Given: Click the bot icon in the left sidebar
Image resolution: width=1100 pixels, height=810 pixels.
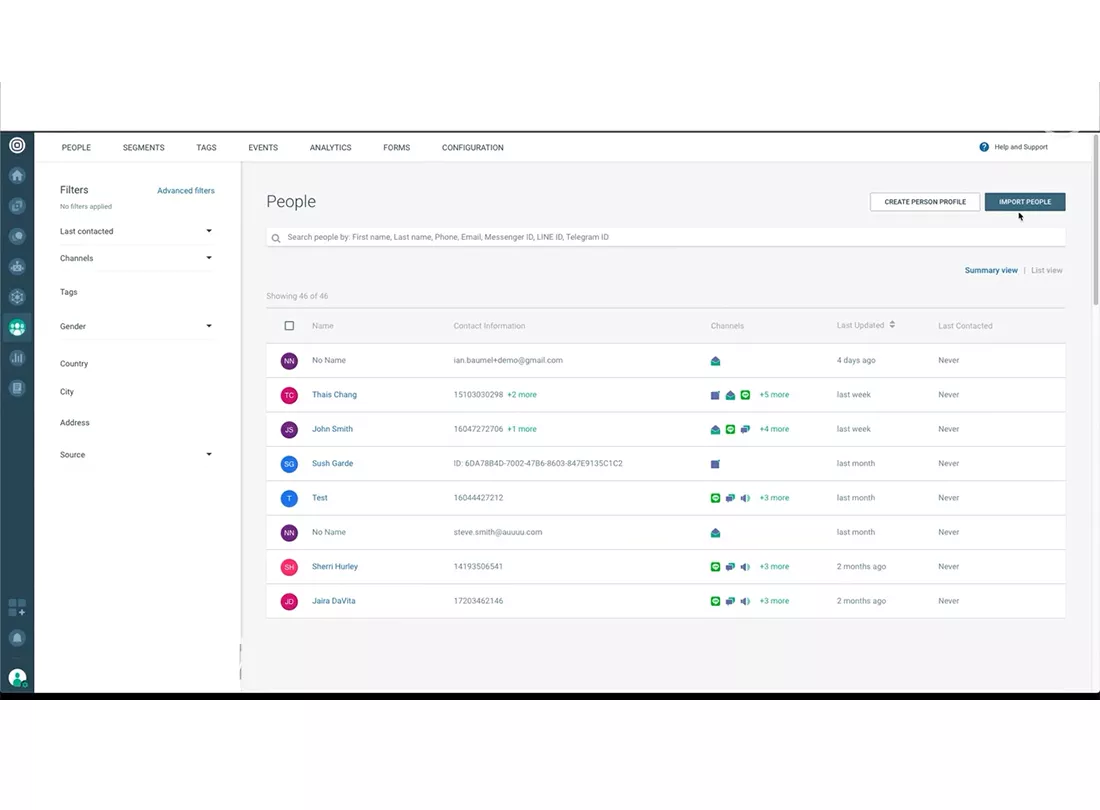Looking at the screenshot, I should (x=17, y=267).
